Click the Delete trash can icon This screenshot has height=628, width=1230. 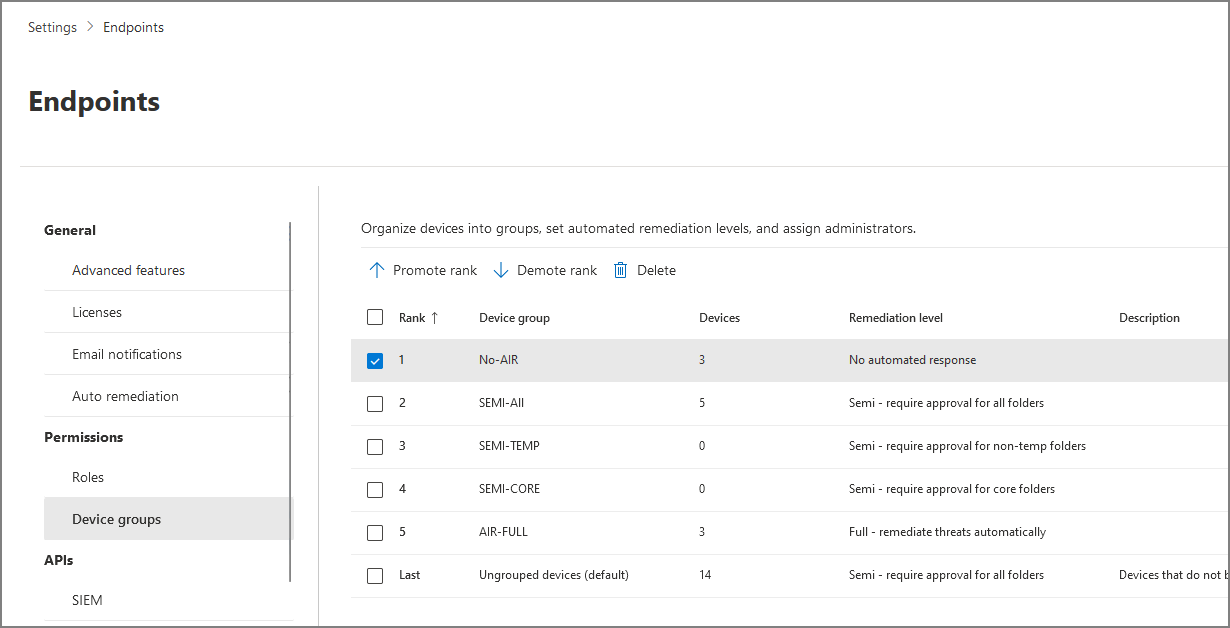620,270
